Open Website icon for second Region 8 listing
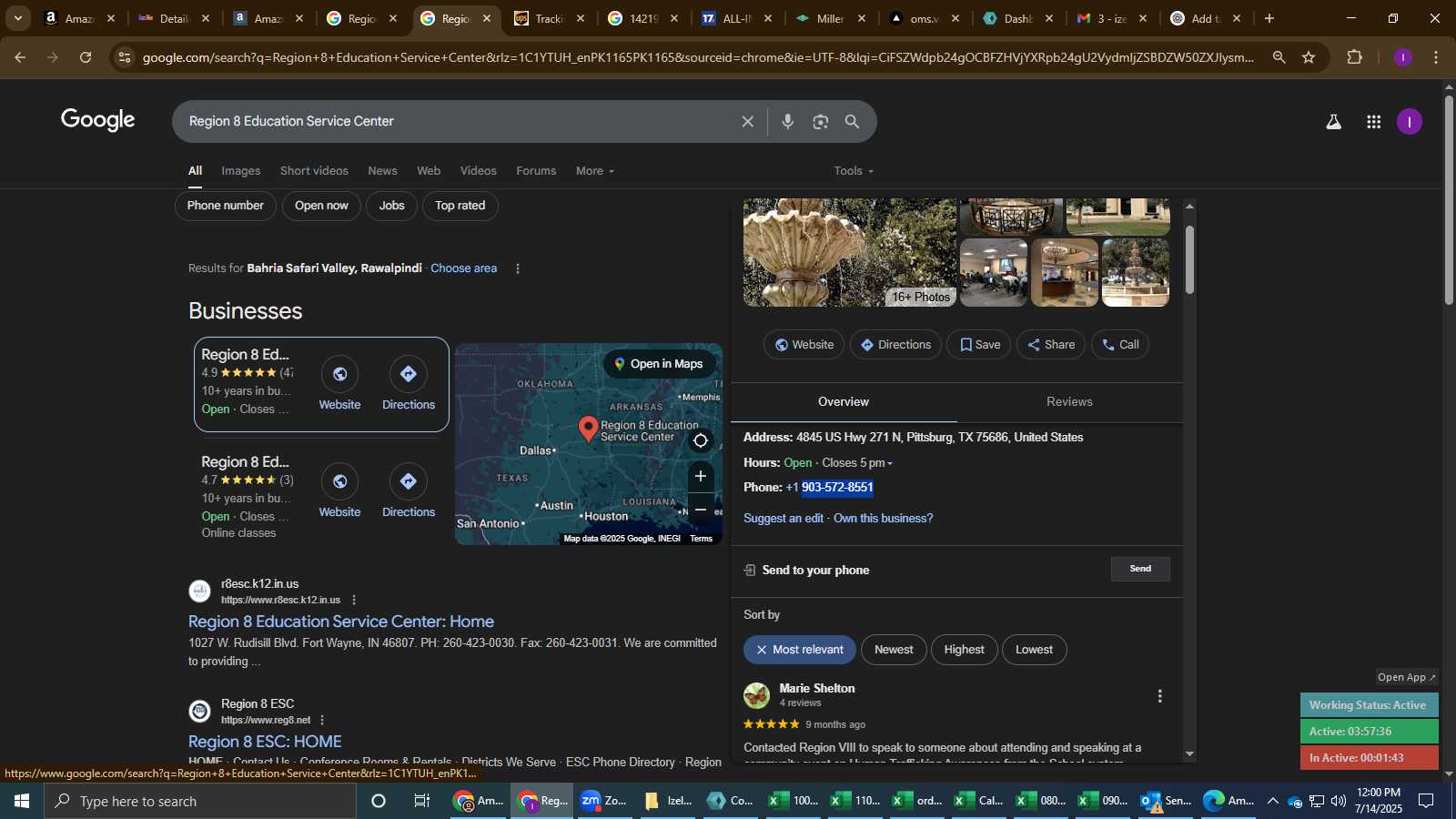 [339, 481]
